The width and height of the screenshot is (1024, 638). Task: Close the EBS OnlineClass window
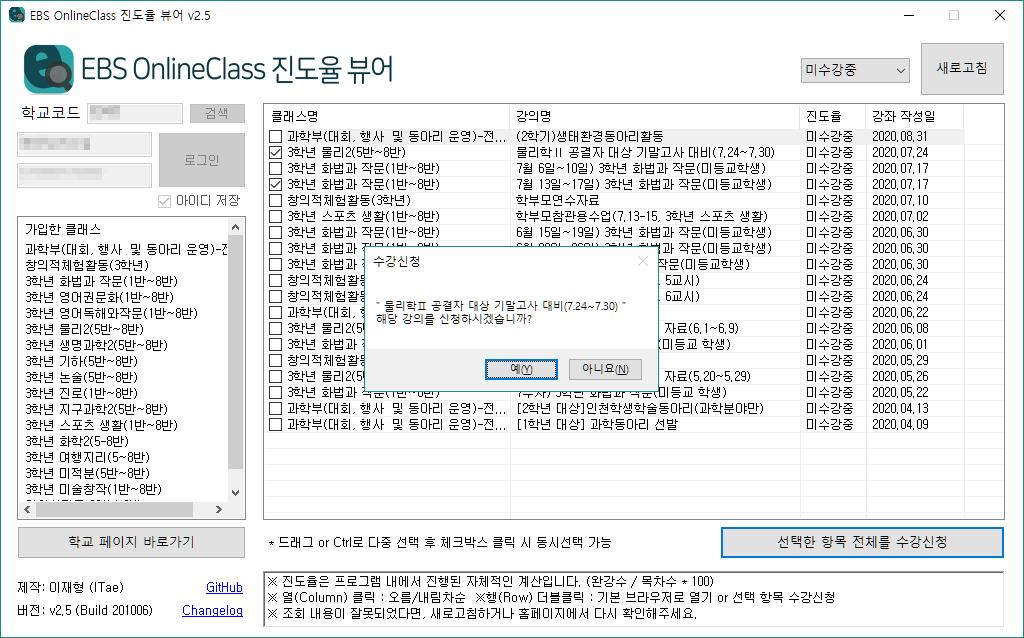click(1000, 15)
